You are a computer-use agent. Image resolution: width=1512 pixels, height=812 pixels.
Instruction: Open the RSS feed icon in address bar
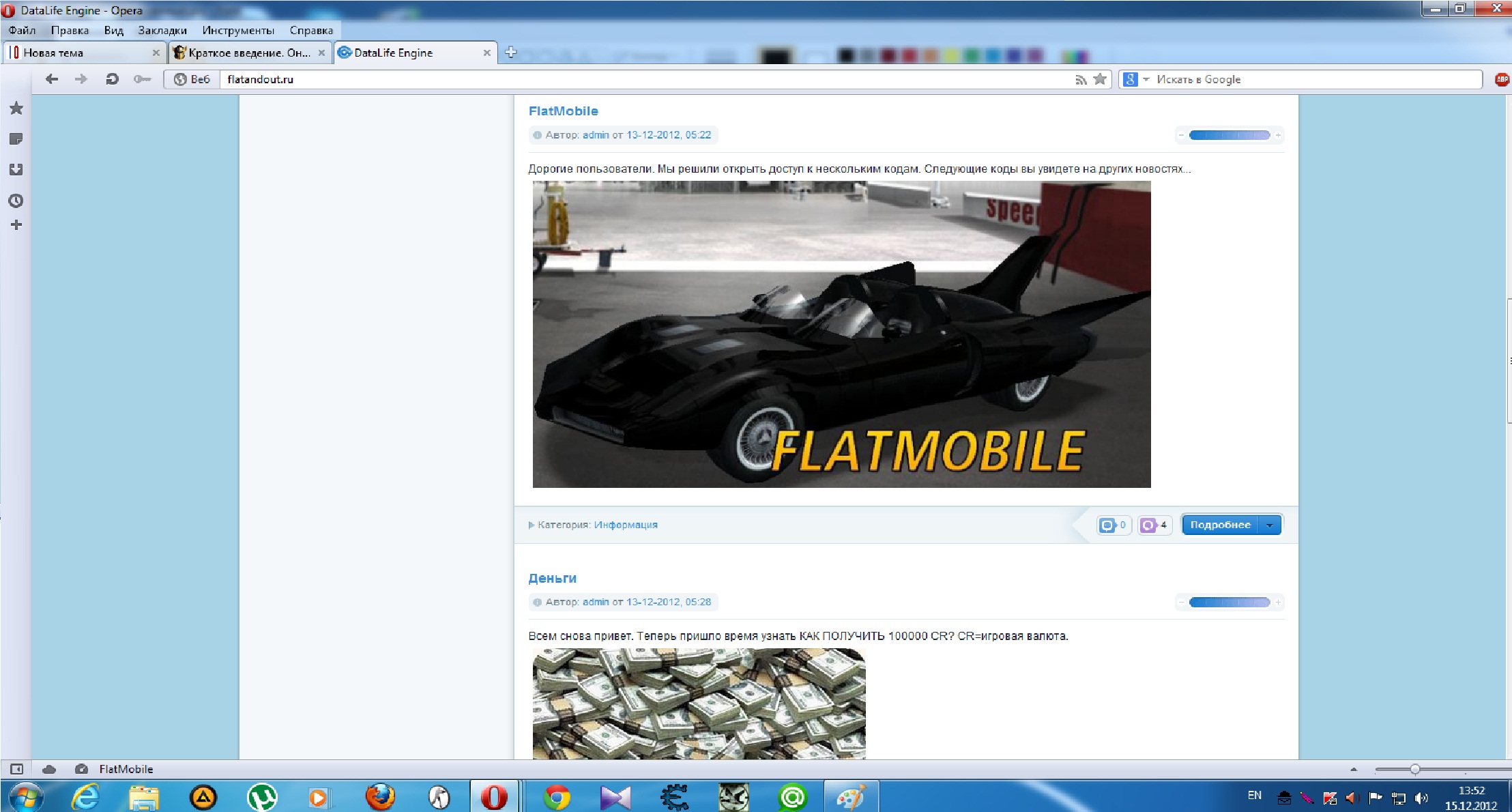(x=1081, y=80)
